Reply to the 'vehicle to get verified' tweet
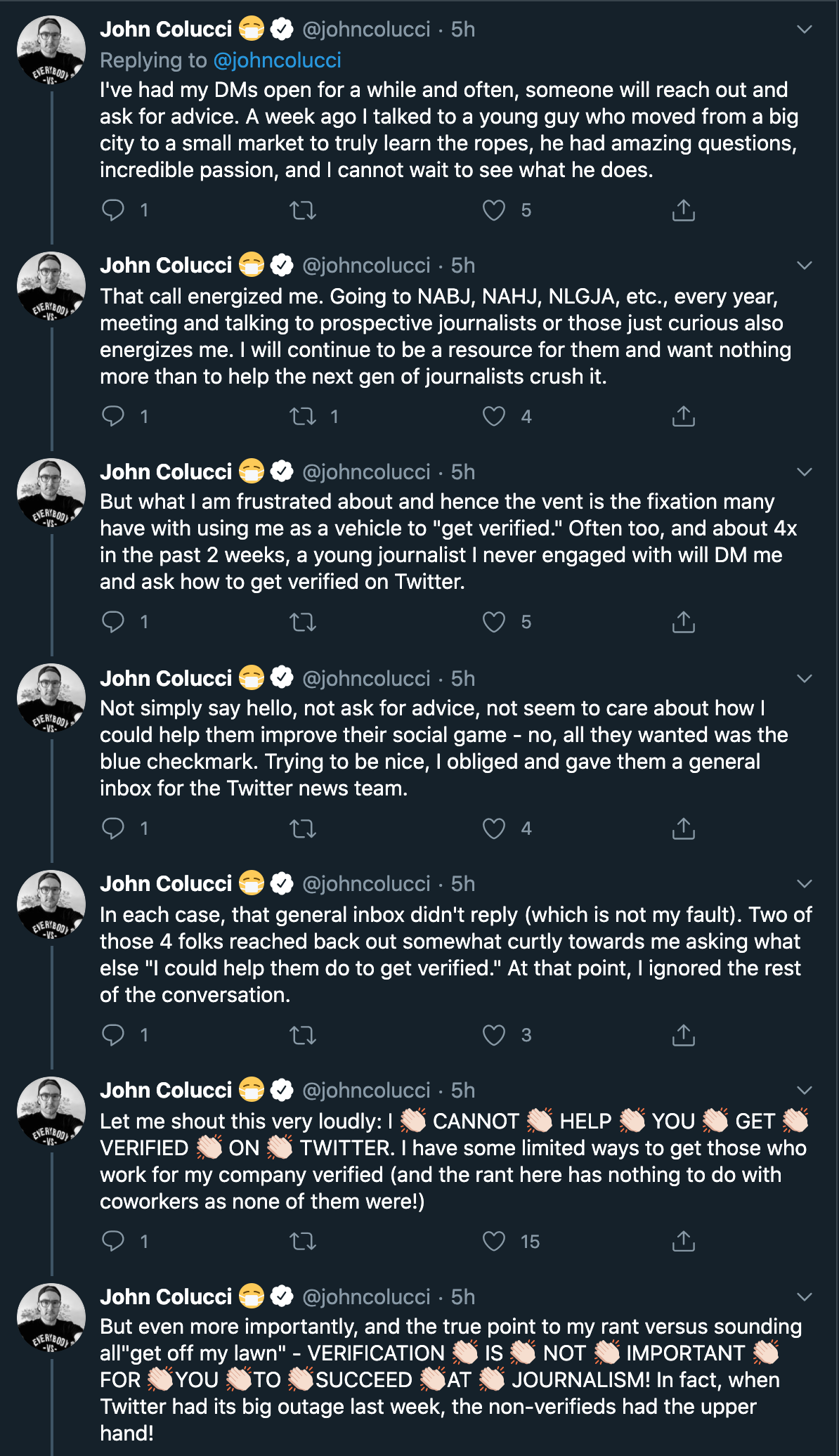The width and height of the screenshot is (839, 1456). pyautogui.click(x=113, y=622)
